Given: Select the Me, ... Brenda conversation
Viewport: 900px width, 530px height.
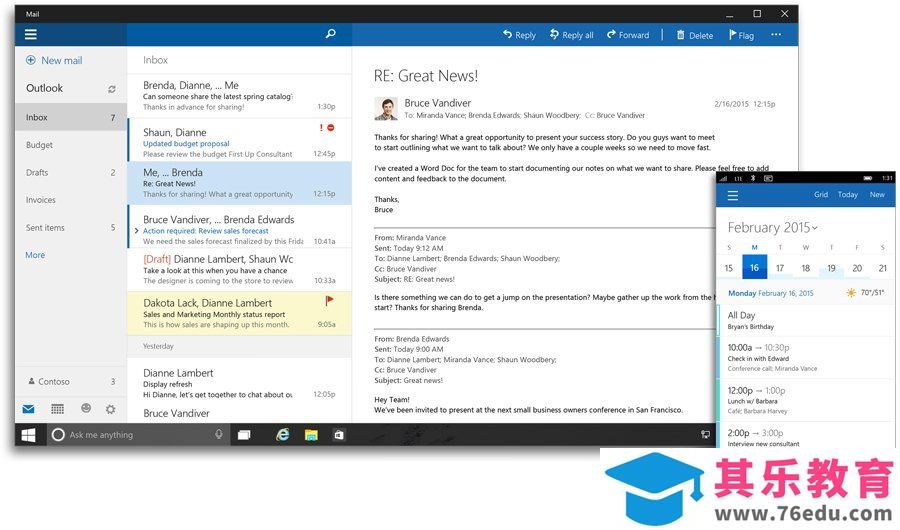Looking at the screenshot, I should [239, 183].
